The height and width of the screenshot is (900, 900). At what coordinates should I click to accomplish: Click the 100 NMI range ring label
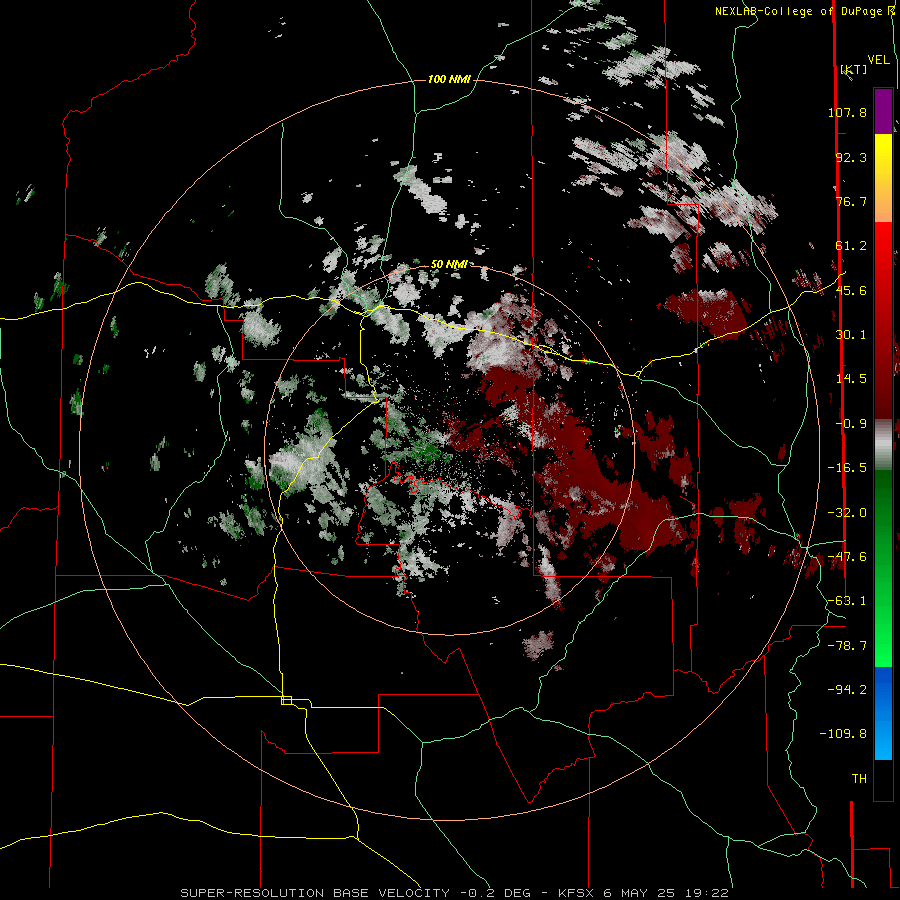pyautogui.click(x=449, y=79)
